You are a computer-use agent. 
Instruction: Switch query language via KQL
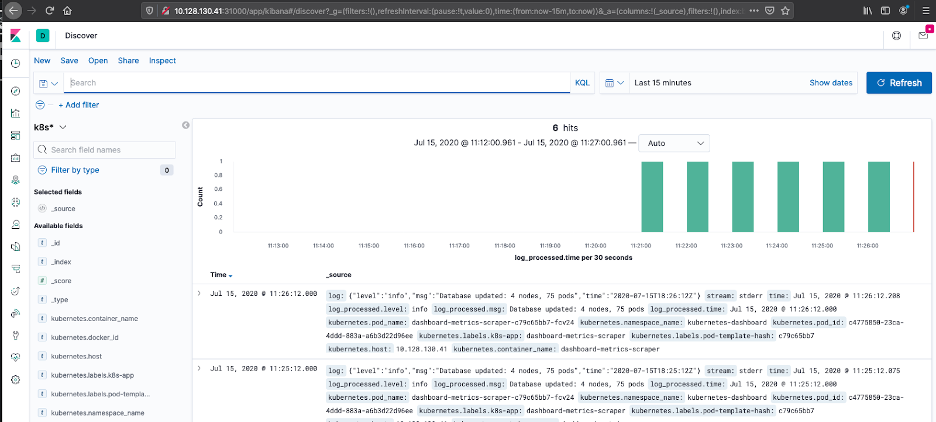pos(582,83)
